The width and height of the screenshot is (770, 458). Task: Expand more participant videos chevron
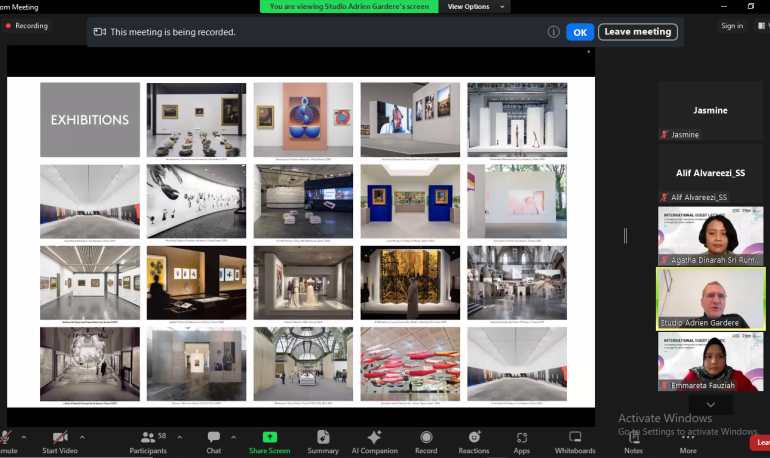tap(711, 405)
